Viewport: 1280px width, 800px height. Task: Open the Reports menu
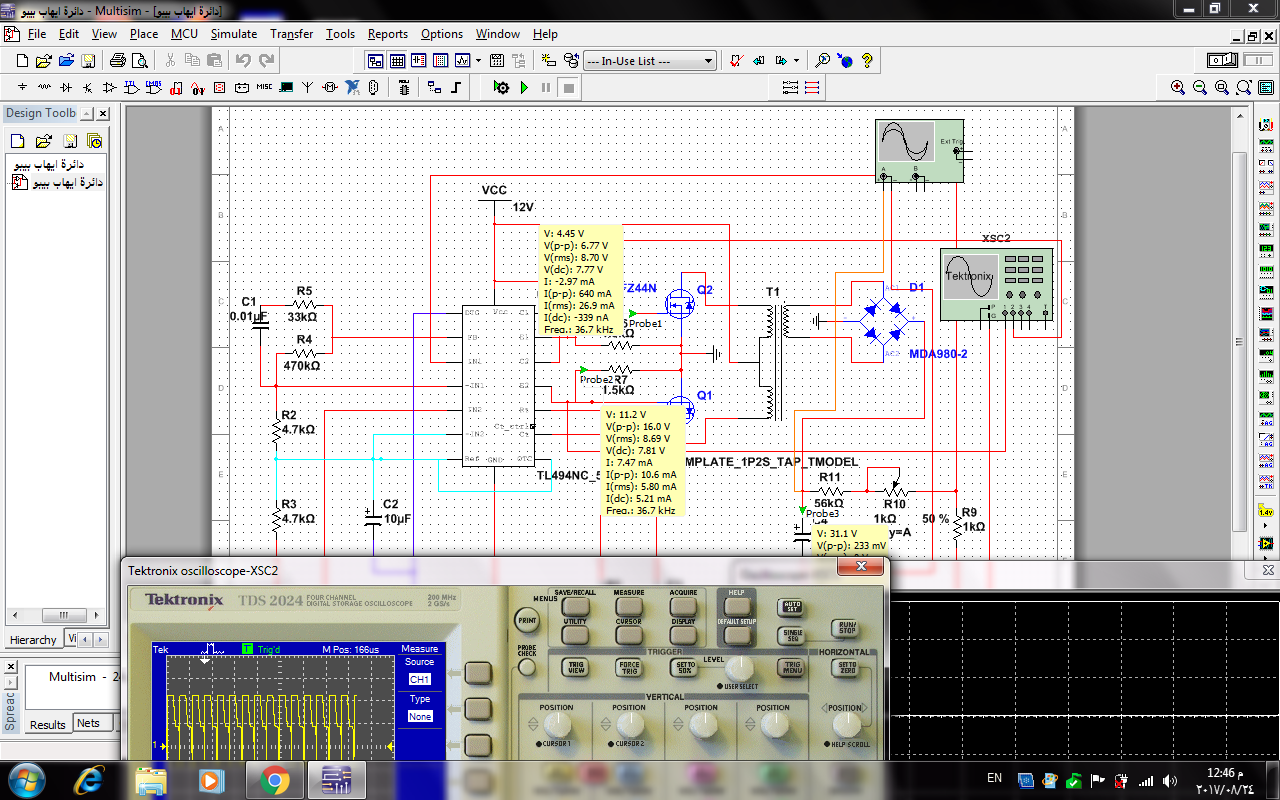[x=388, y=34]
